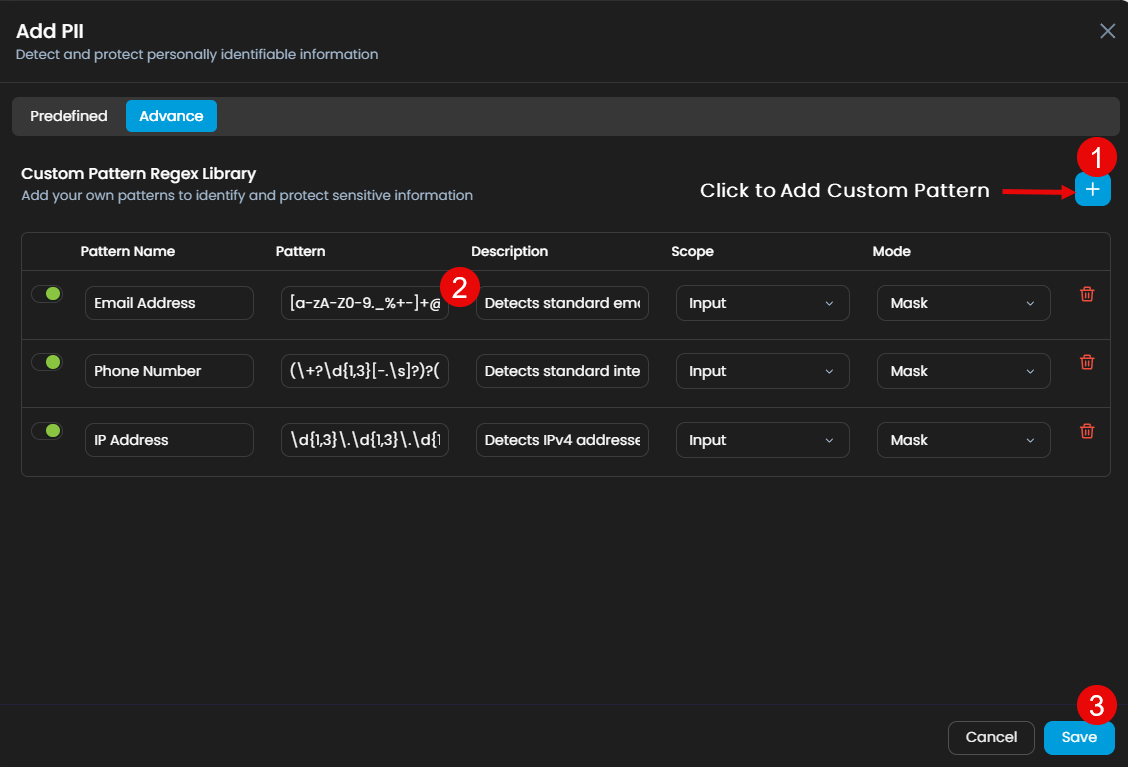The height and width of the screenshot is (767, 1128).
Task: Disable the Phone Number pattern switch
Action: 47,362
